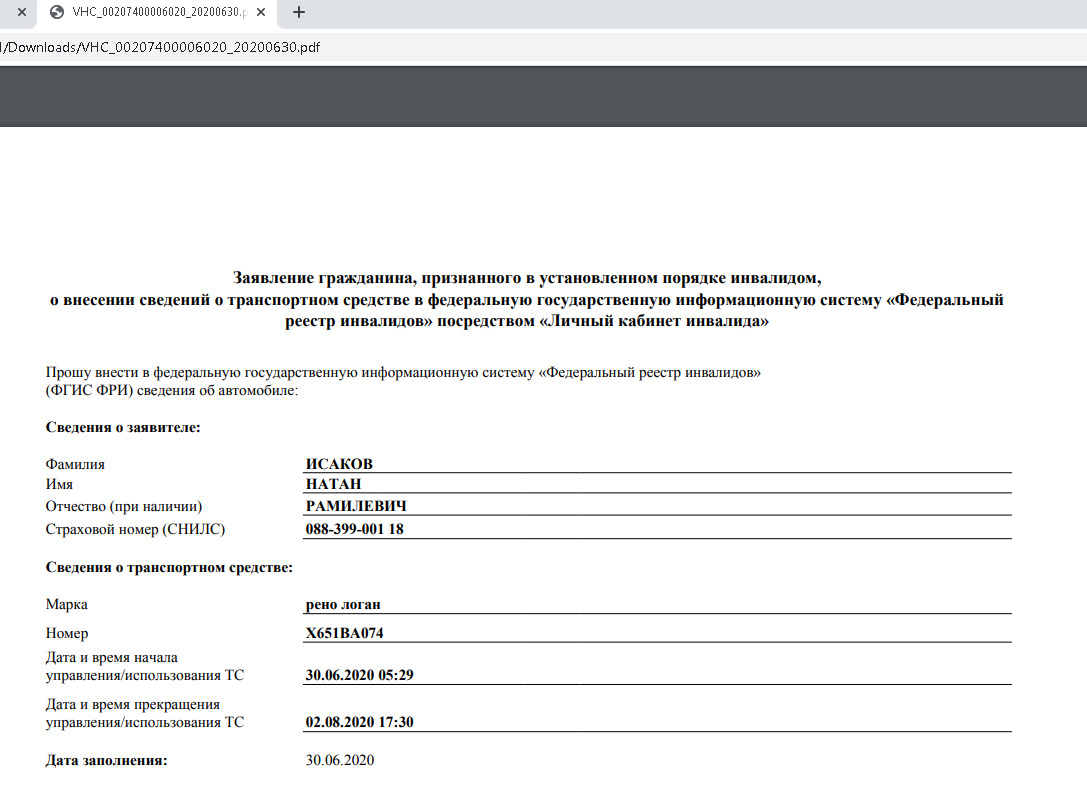Click the surname value ИСАКОВ
The width and height of the screenshot is (1087, 811).
coord(339,464)
